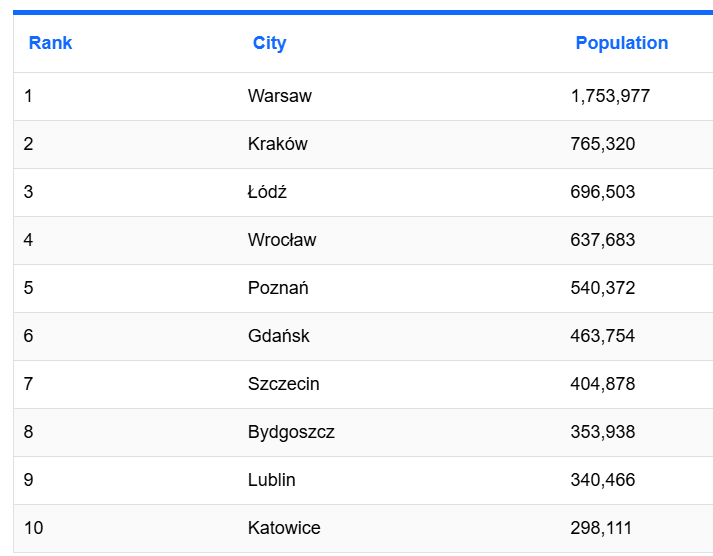Select the 637,683 population cell
The width and height of the screenshot is (713, 556).
pos(603,240)
